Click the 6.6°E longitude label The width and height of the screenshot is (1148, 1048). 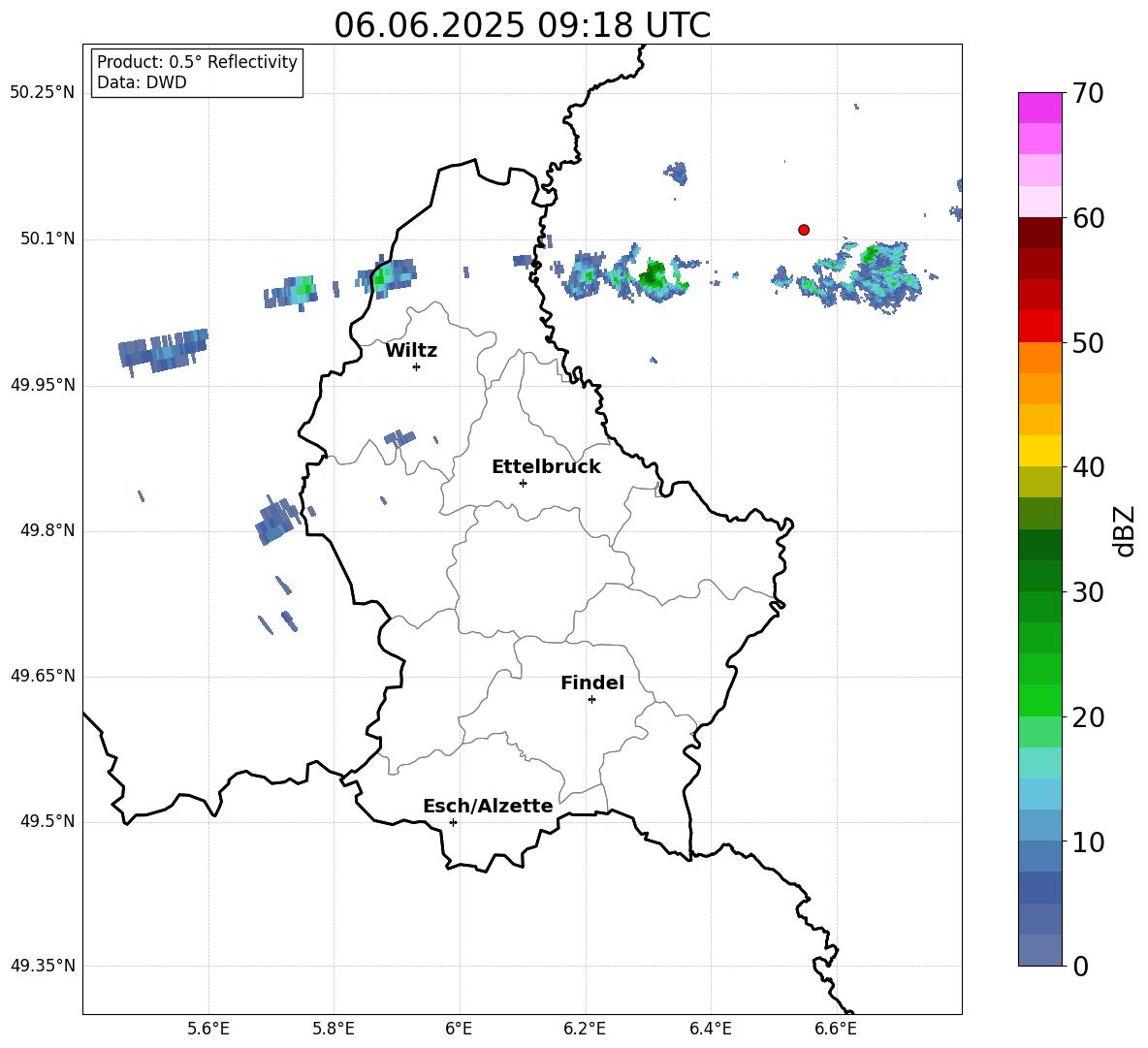(x=836, y=1029)
